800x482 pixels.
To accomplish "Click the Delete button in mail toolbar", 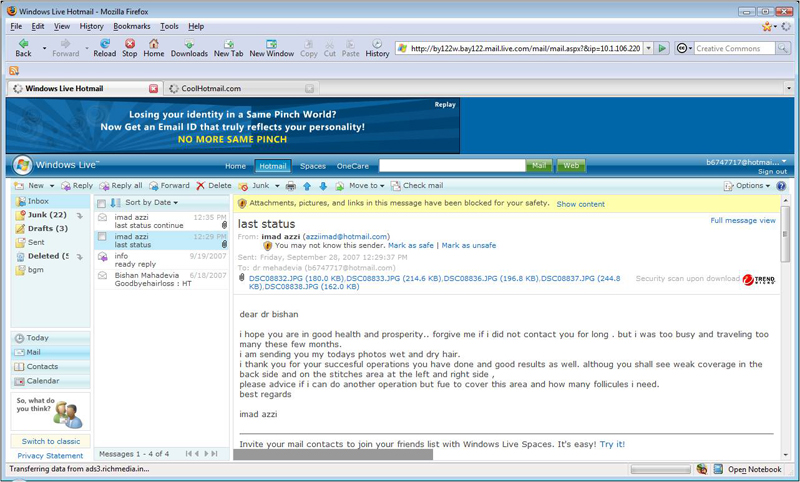I will pyautogui.click(x=214, y=186).
